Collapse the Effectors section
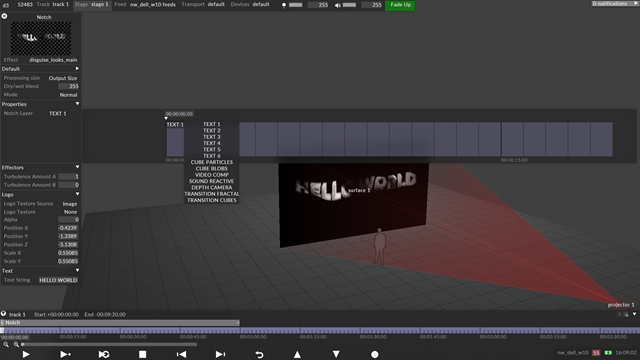640x360 pixels. pyautogui.click(x=77, y=167)
